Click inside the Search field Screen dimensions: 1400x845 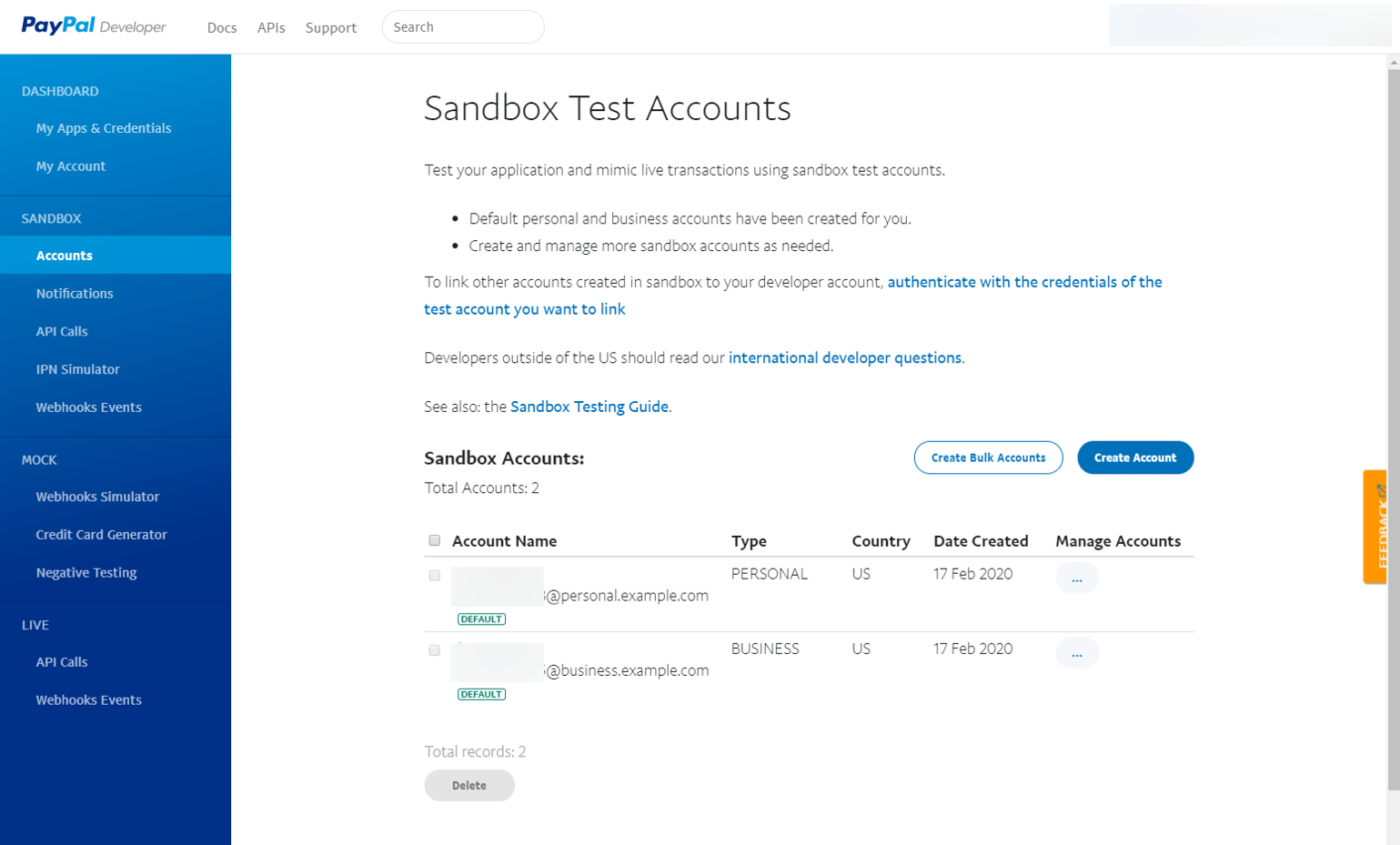pyautogui.click(x=462, y=26)
